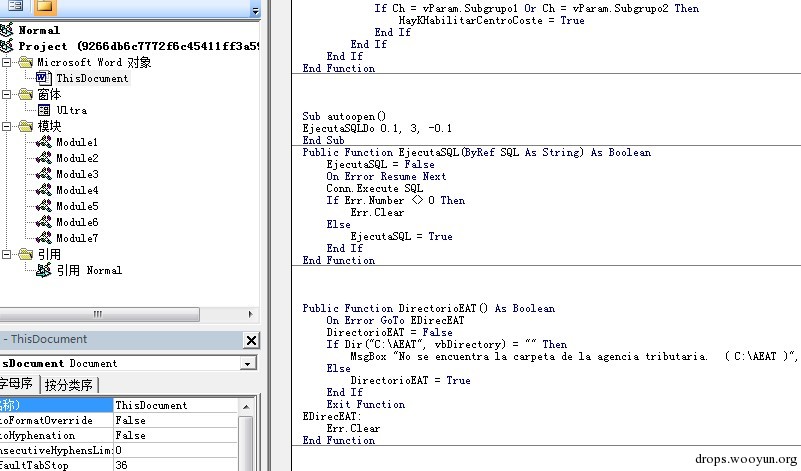Viewport: 801px width, 471px height.
Task: Click the Project (9266db6c...) node icon
Action: 7,46
